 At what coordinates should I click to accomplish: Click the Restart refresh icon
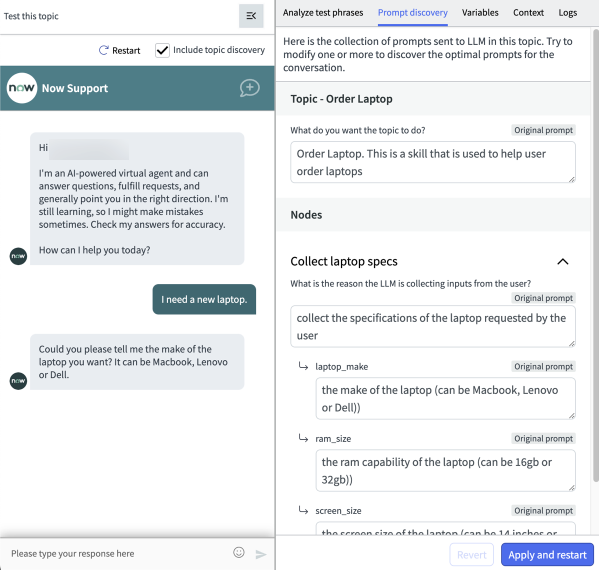tap(104, 50)
